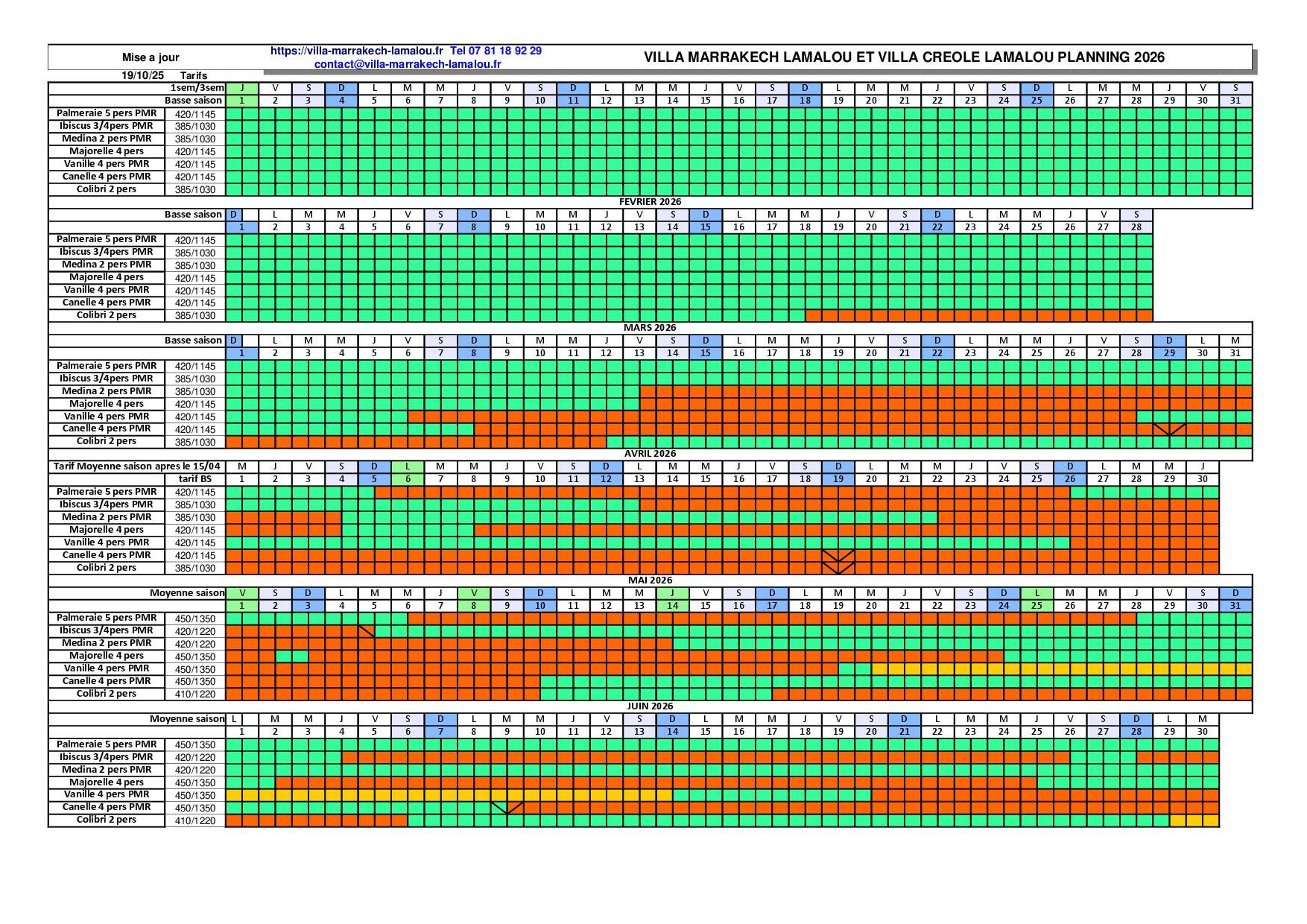Open the villa-marrakech-lamalou.fr website link
The width and height of the screenshot is (1307, 924).
(356, 51)
